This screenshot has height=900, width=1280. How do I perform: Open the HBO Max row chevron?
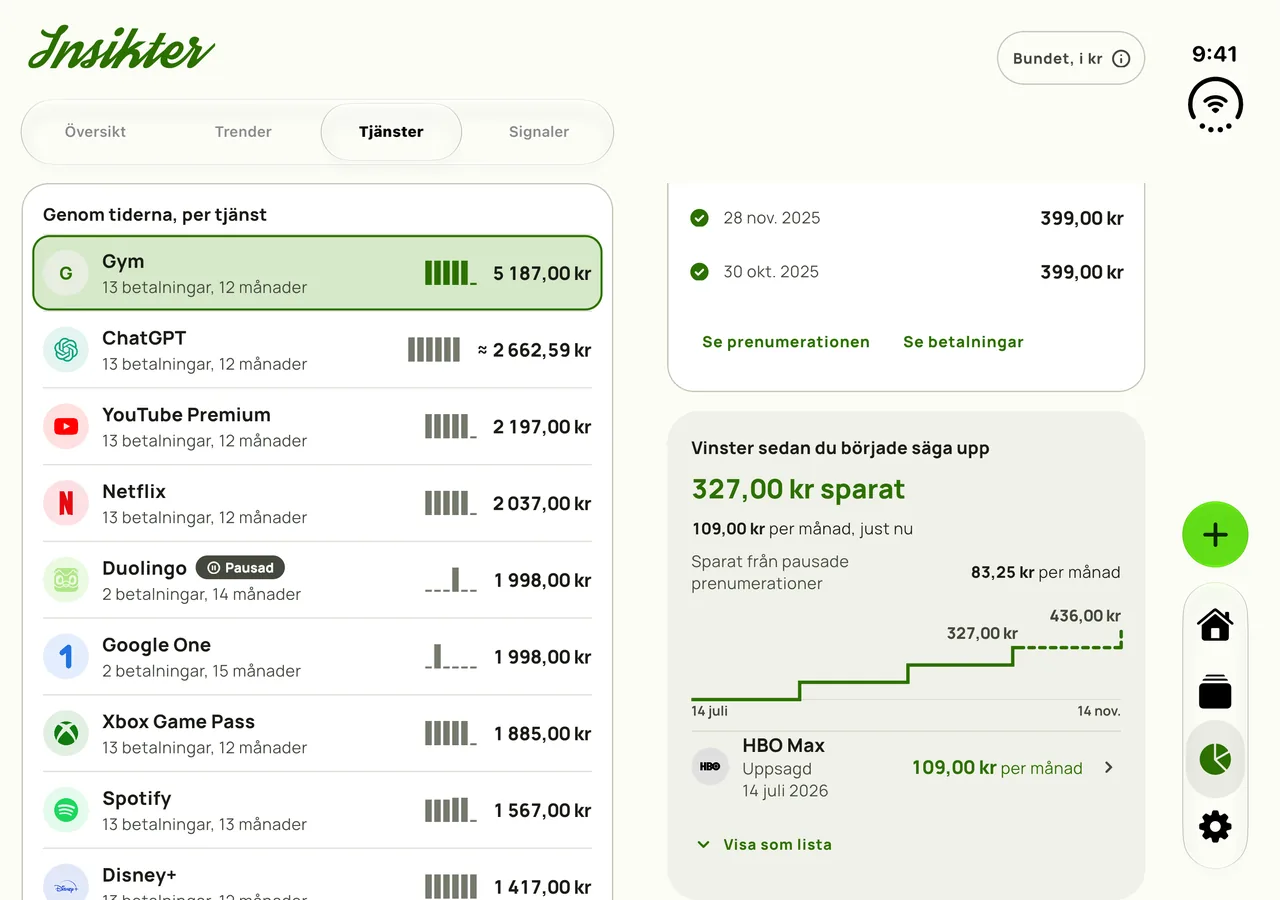click(1108, 768)
